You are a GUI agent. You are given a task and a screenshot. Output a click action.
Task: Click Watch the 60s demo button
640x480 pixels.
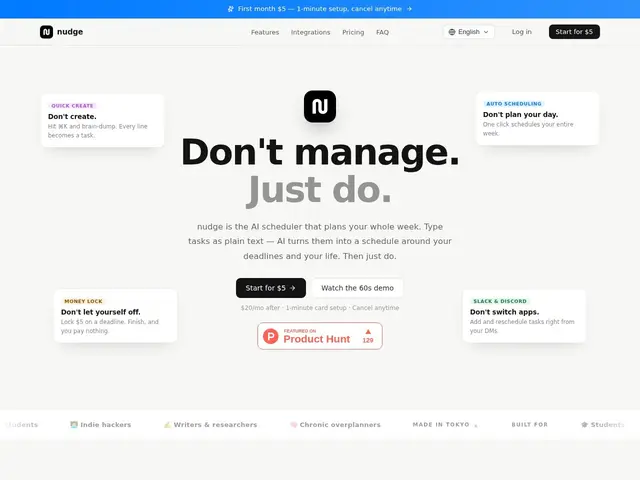coord(358,288)
